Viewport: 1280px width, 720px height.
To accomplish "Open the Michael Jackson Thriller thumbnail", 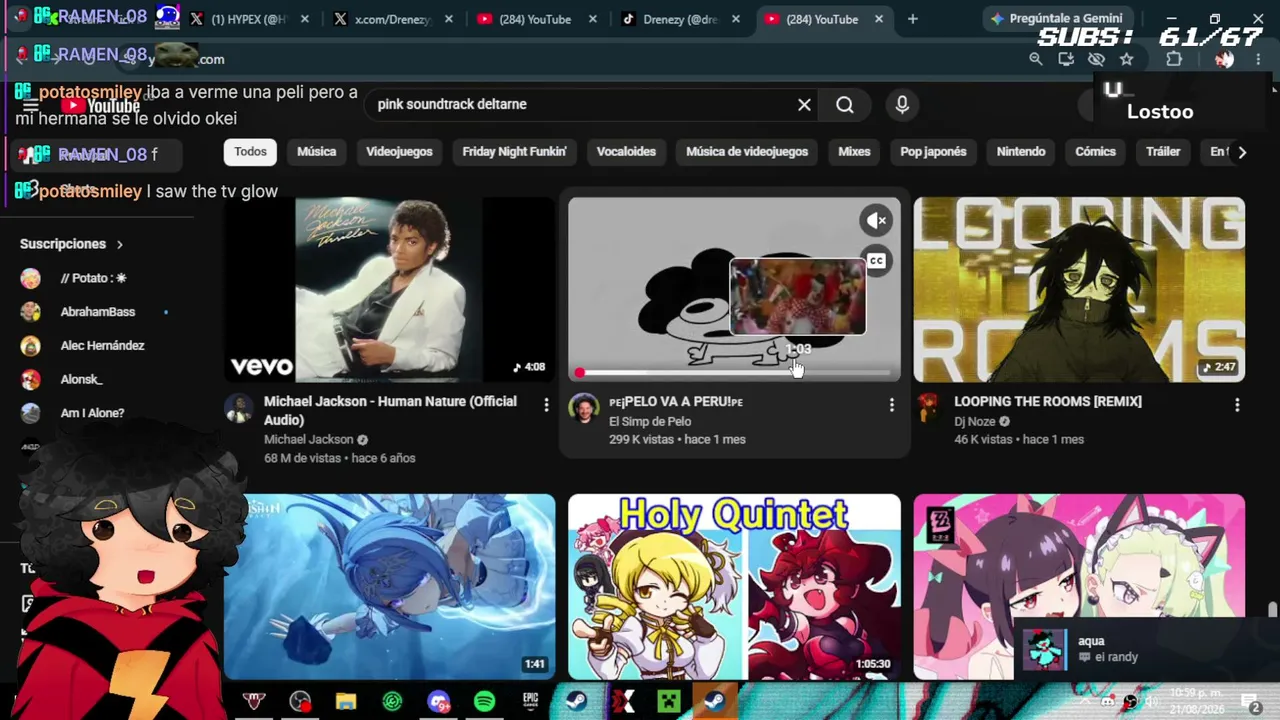I will click(x=389, y=289).
